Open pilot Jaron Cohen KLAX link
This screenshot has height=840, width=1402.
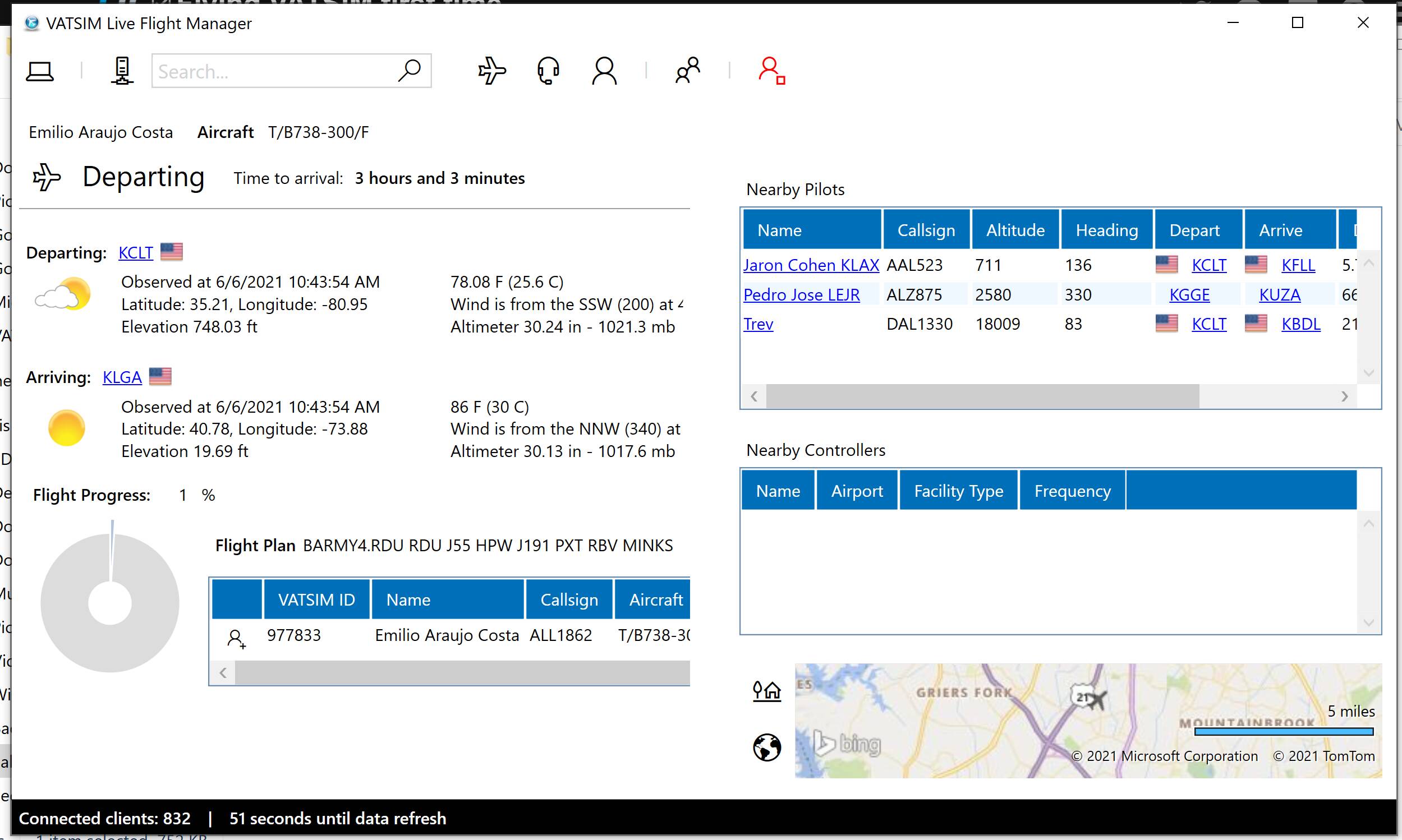pyautogui.click(x=811, y=265)
